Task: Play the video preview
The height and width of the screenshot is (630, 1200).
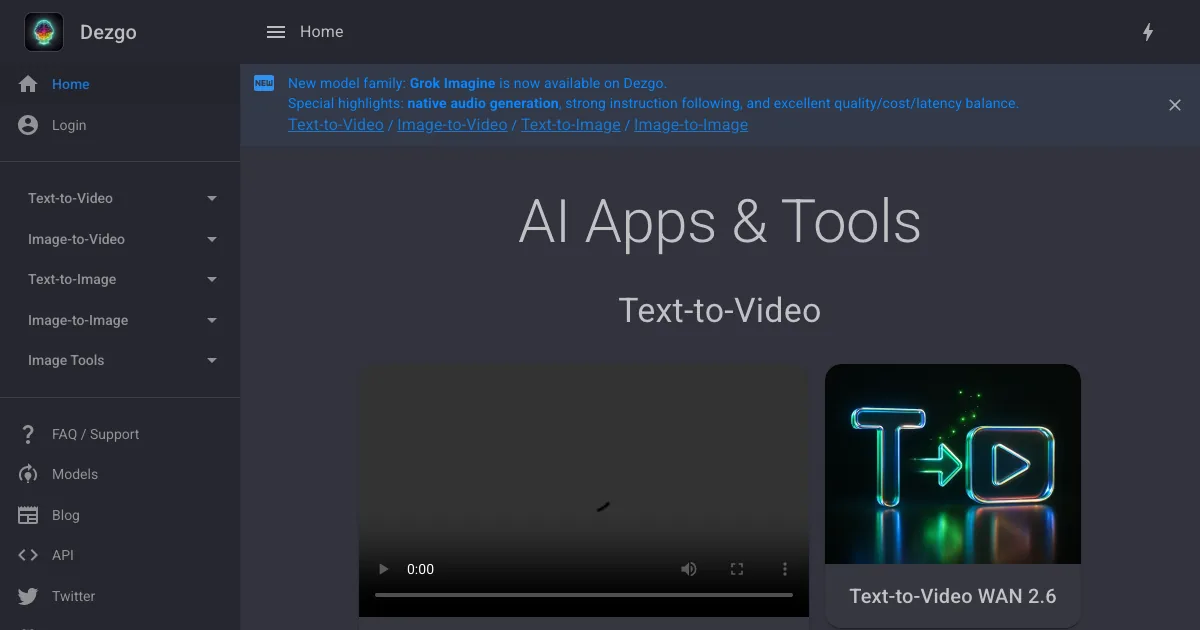Action: coord(383,569)
